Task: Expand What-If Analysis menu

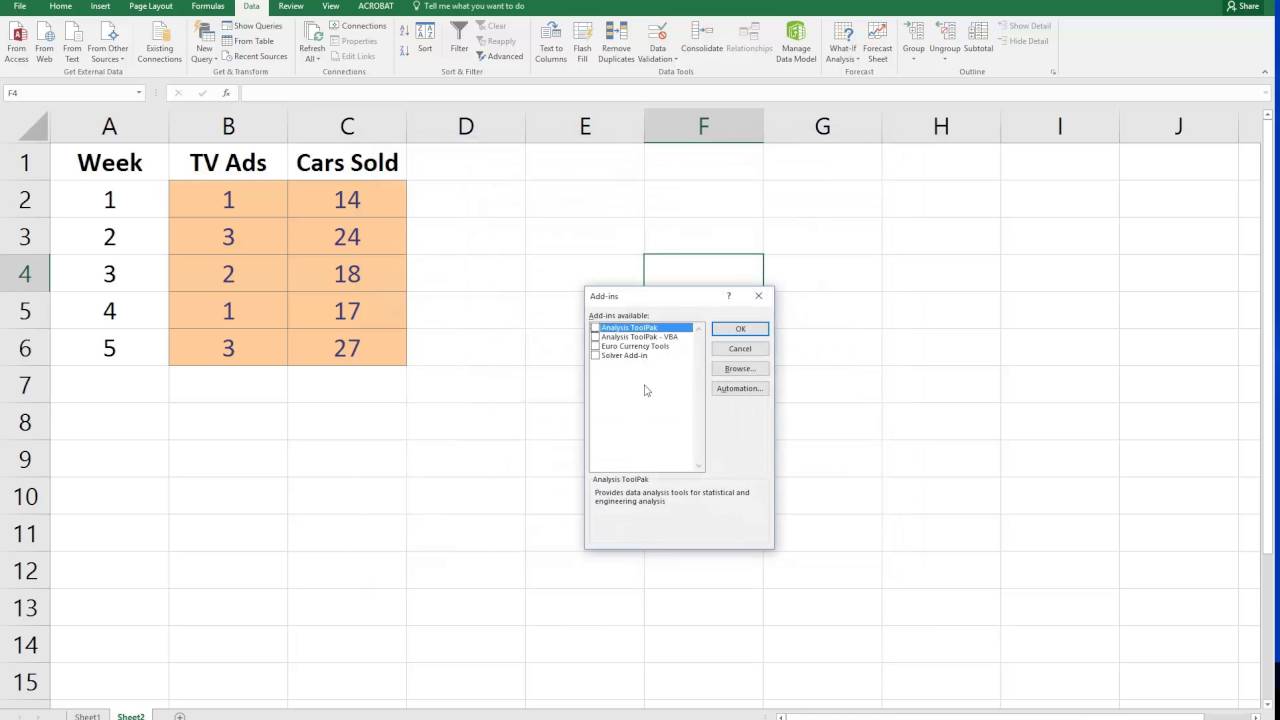Action: coord(842,54)
